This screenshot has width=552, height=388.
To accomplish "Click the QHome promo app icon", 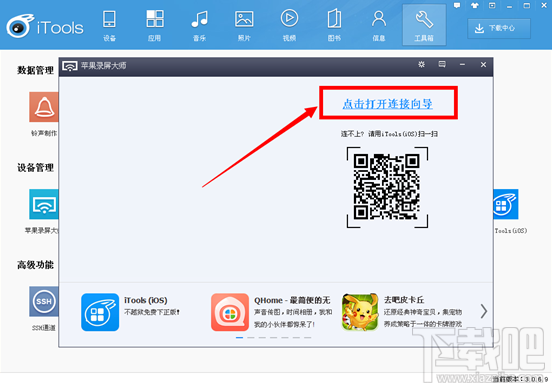I will point(230,312).
